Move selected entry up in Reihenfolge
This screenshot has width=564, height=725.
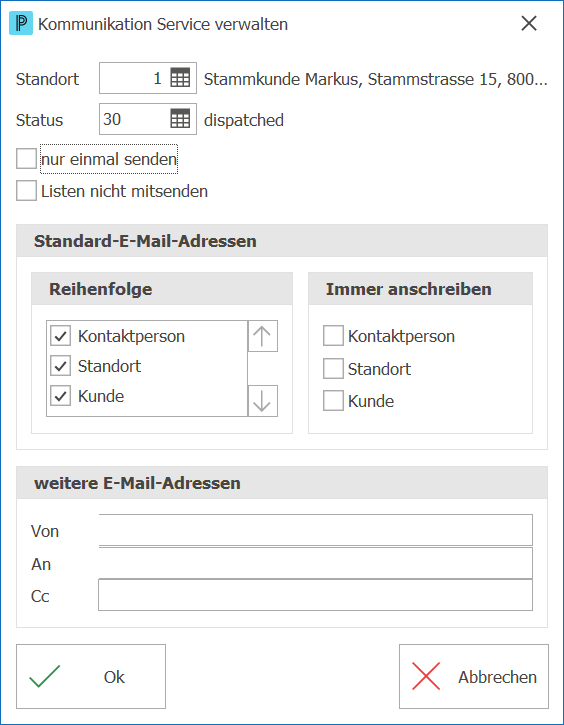pos(263,336)
